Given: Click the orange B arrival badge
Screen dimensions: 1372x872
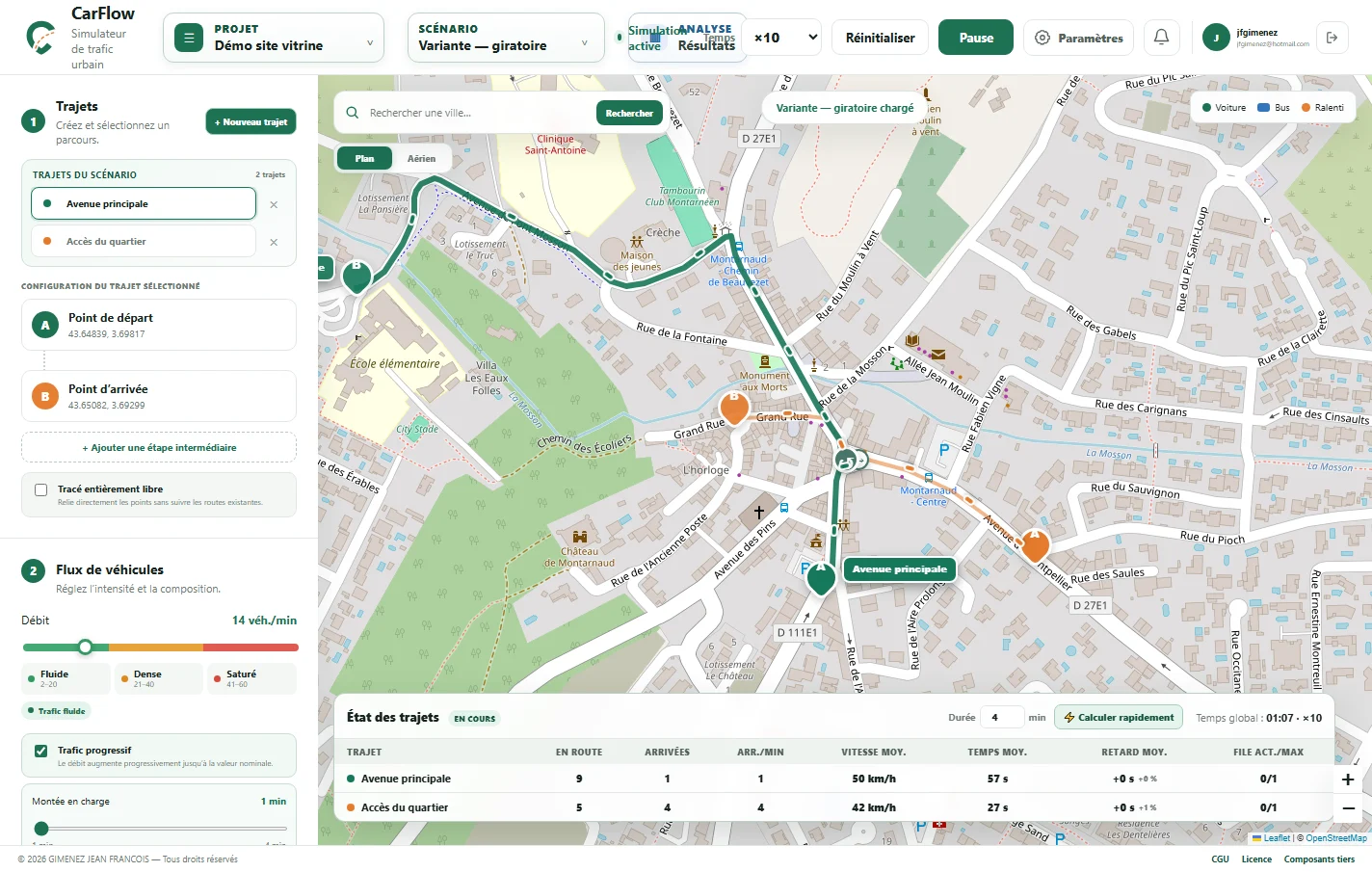Looking at the screenshot, I should pyautogui.click(x=44, y=396).
